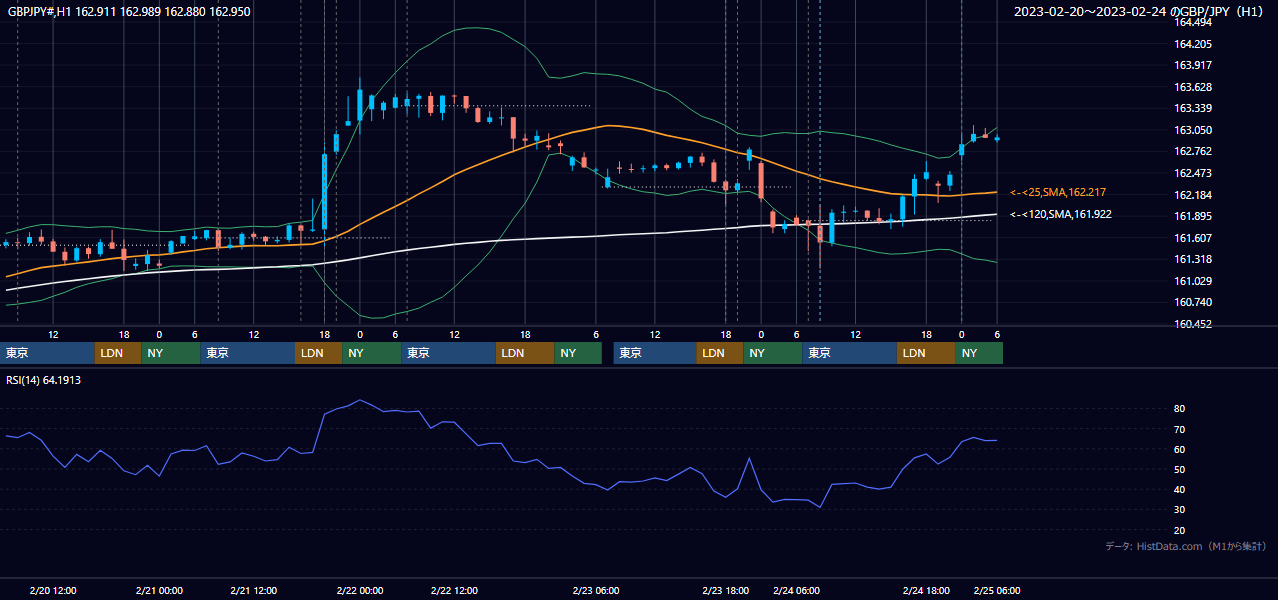The height and width of the screenshot is (600, 1278).
Task: Select the 163.917 price axis label
Action: coord(1193,65)
